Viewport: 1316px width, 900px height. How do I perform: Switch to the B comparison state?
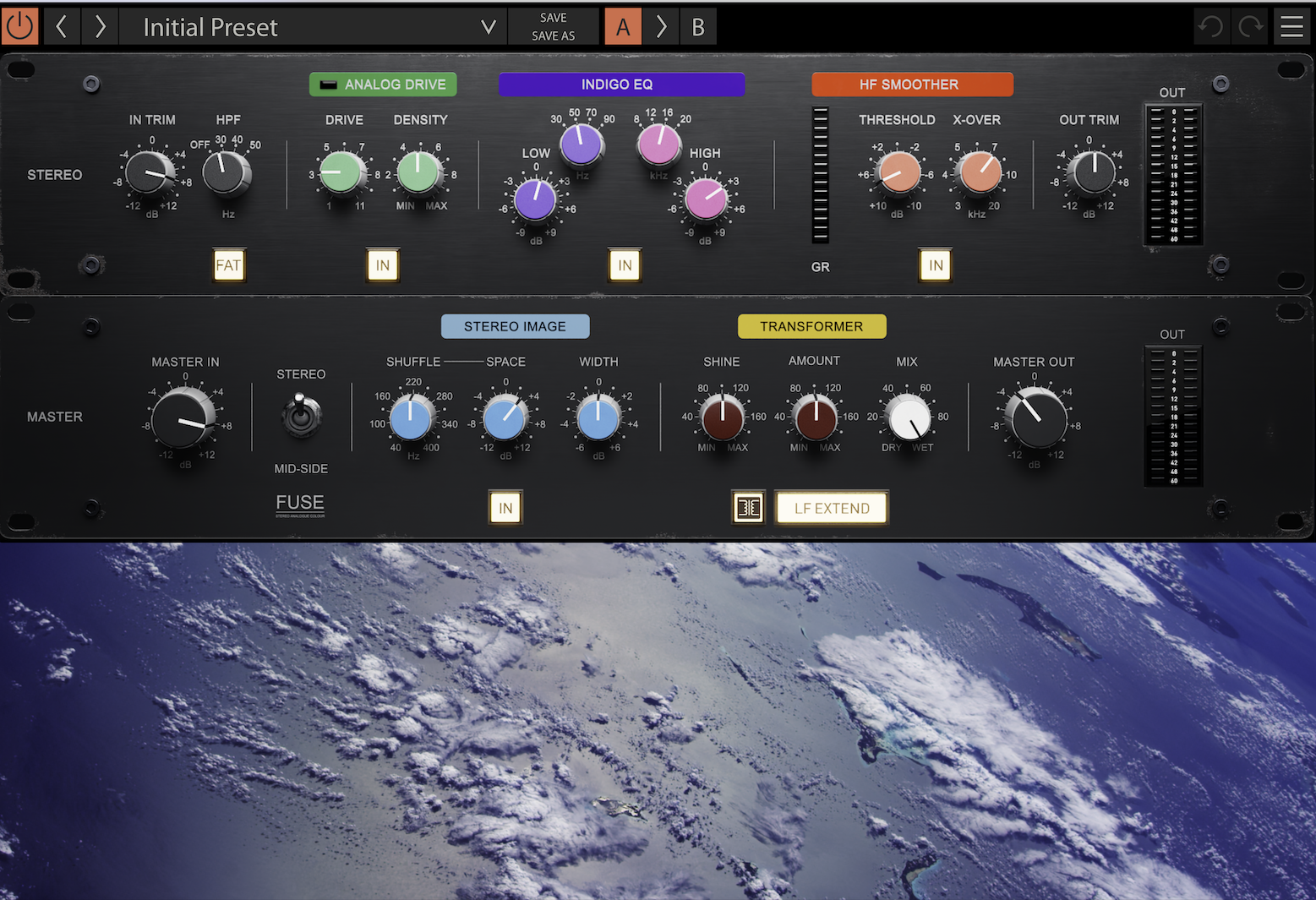[698, 26]
